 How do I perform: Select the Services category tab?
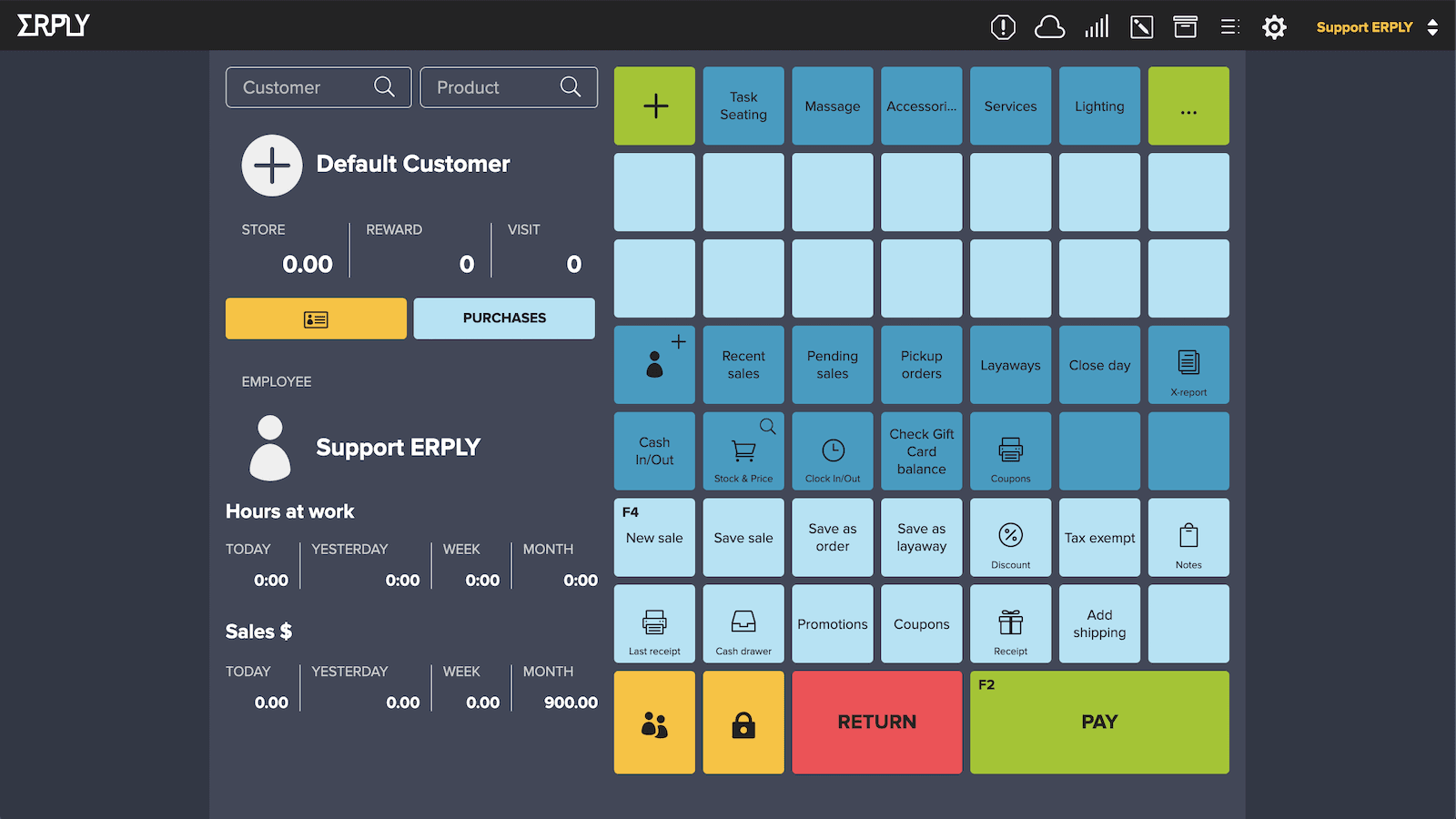1010,106
